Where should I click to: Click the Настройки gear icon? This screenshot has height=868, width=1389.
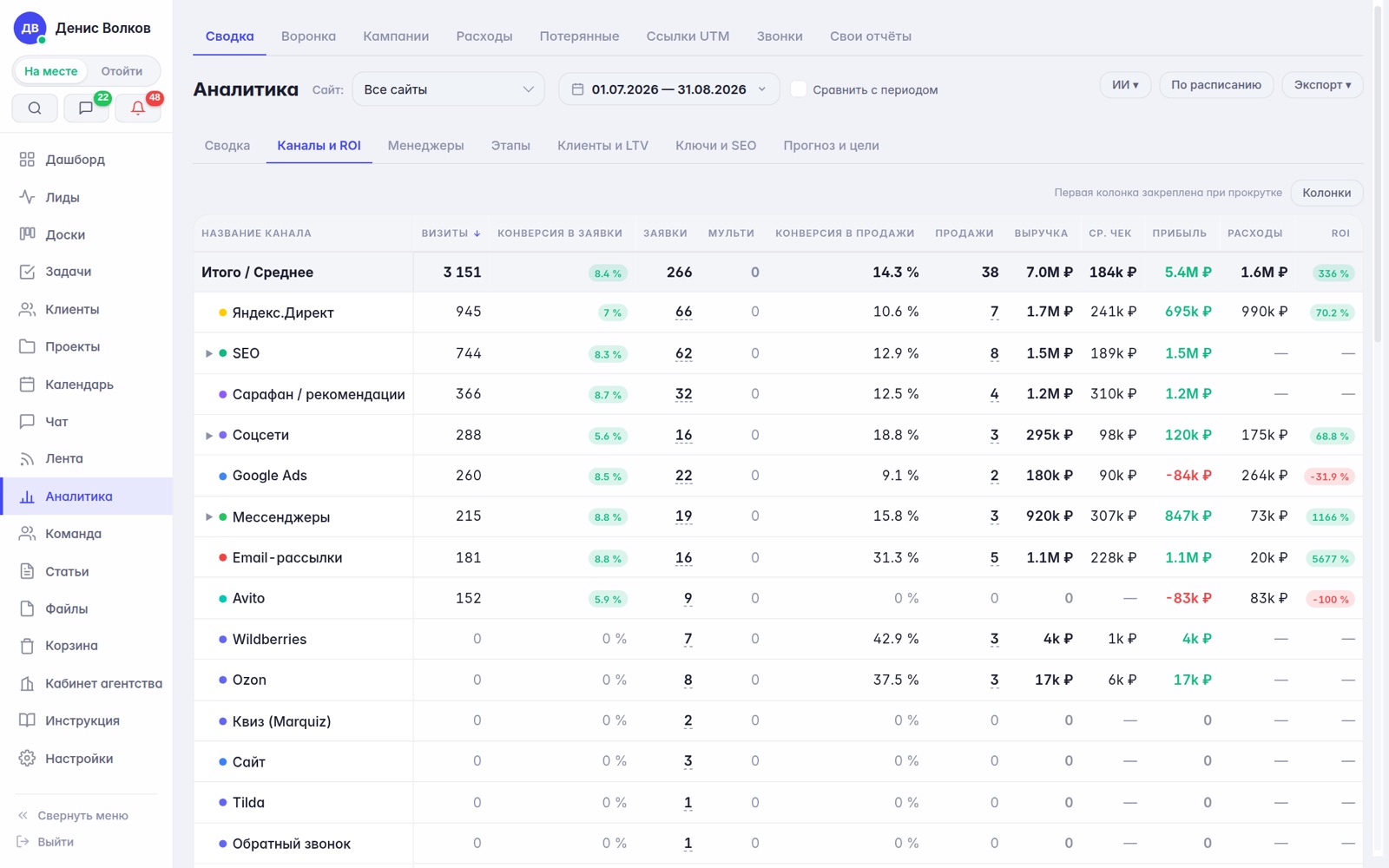click(27, 759)
